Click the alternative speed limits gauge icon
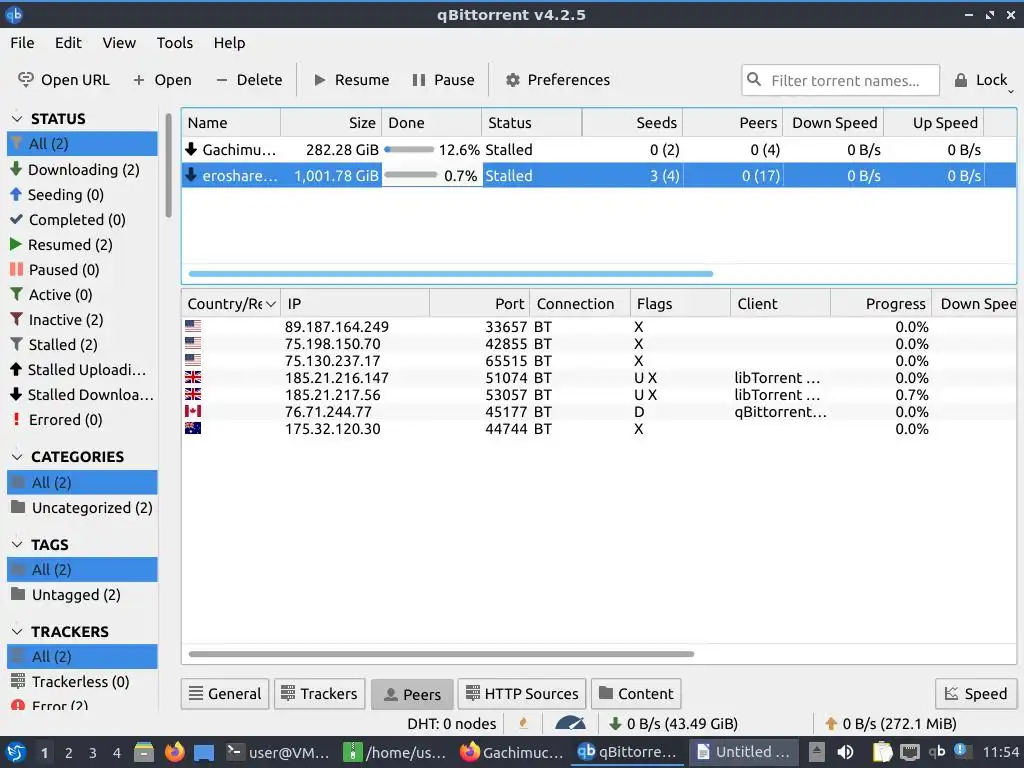 coord(570,722)
